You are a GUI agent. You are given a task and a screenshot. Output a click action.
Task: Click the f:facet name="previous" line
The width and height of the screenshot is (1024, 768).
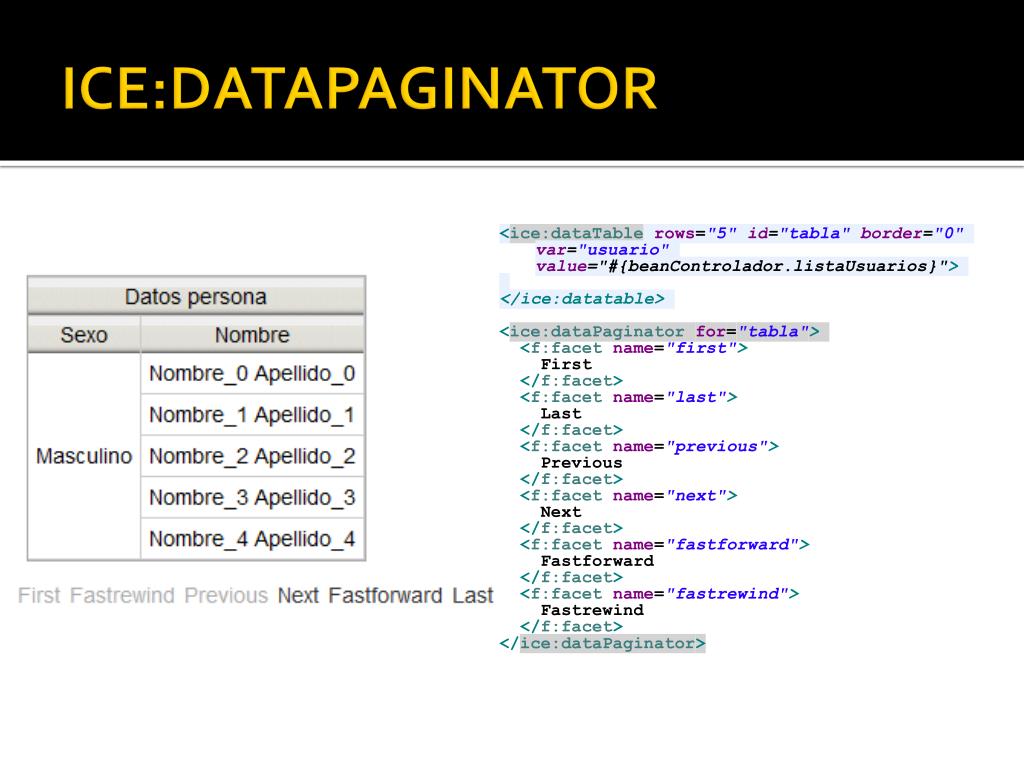650,446
